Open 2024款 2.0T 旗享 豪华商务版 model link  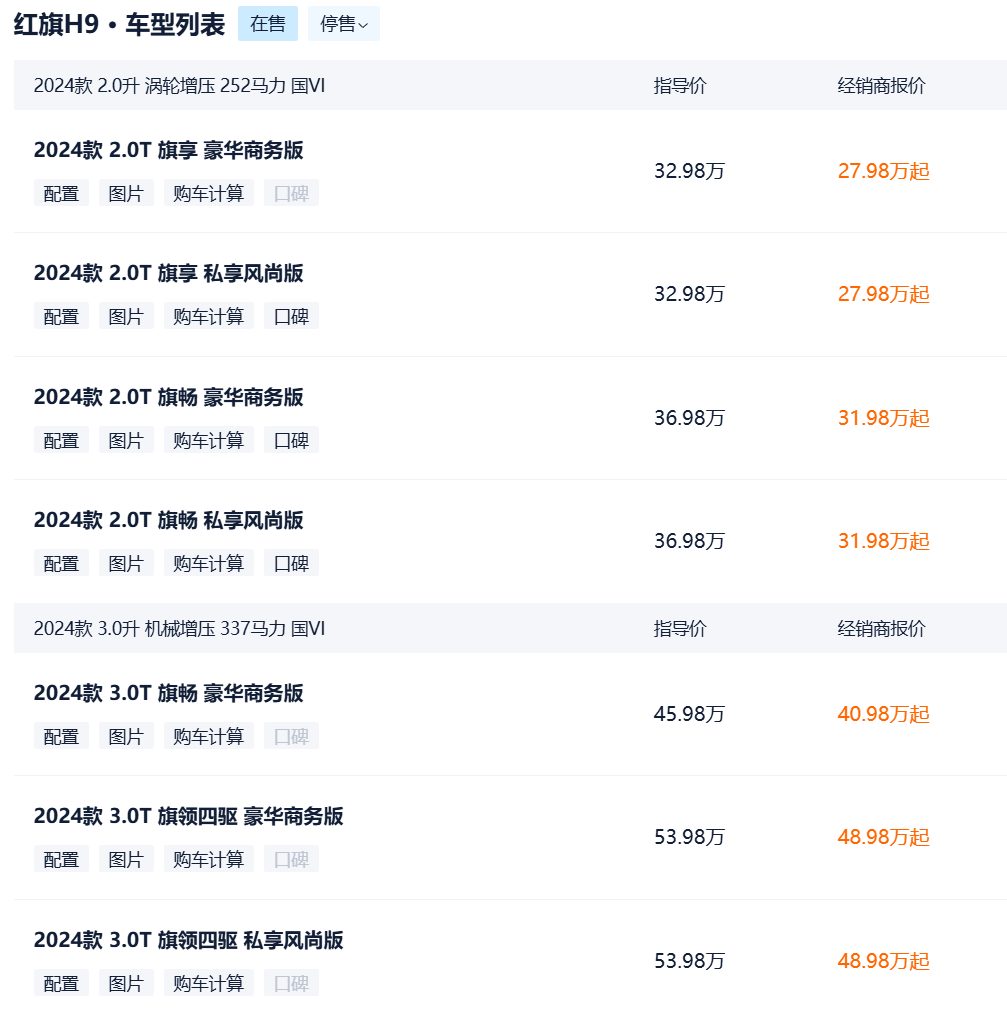coord(168,151)
